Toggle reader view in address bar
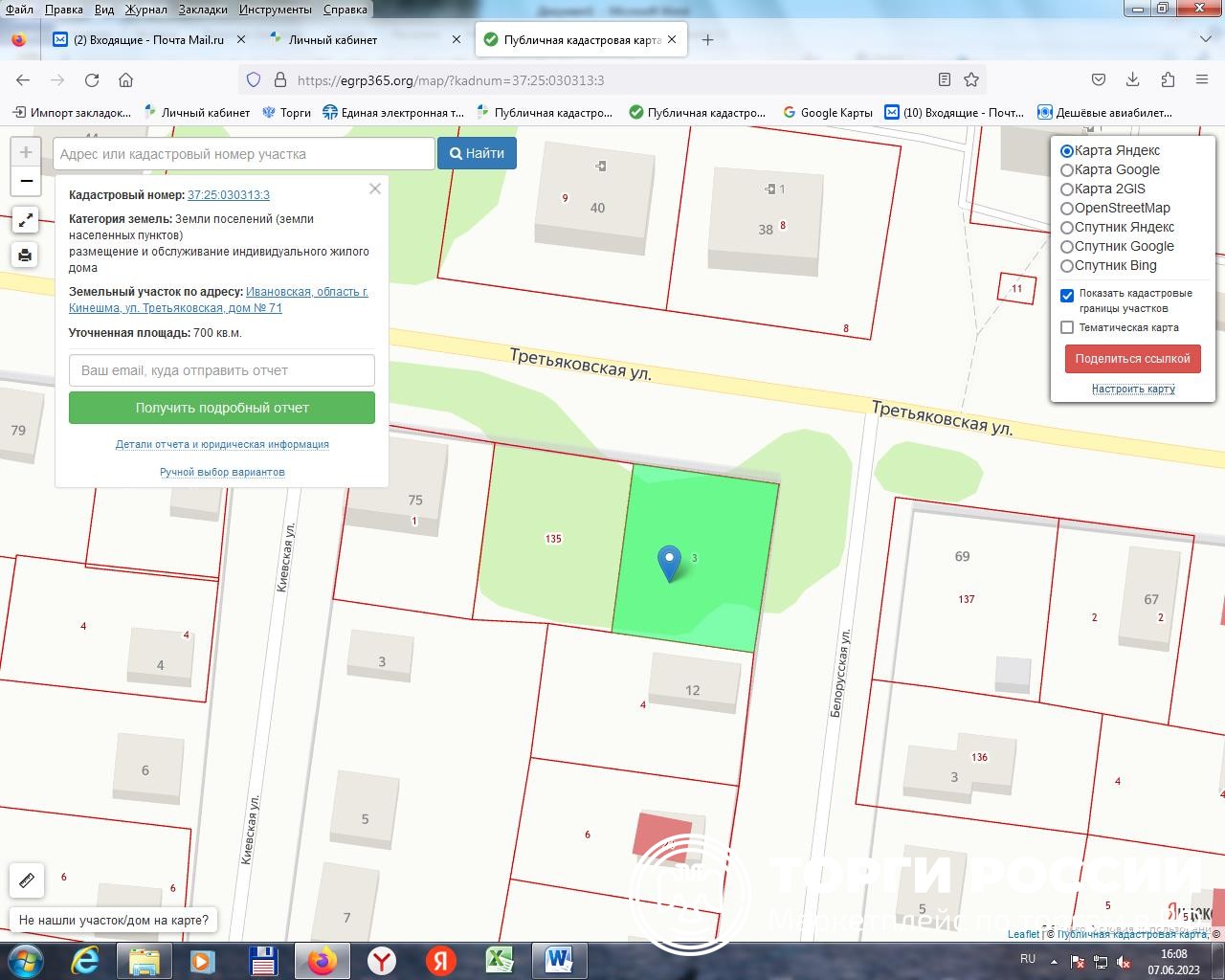This screenshot has width=1225, height=980. [945, 79]
